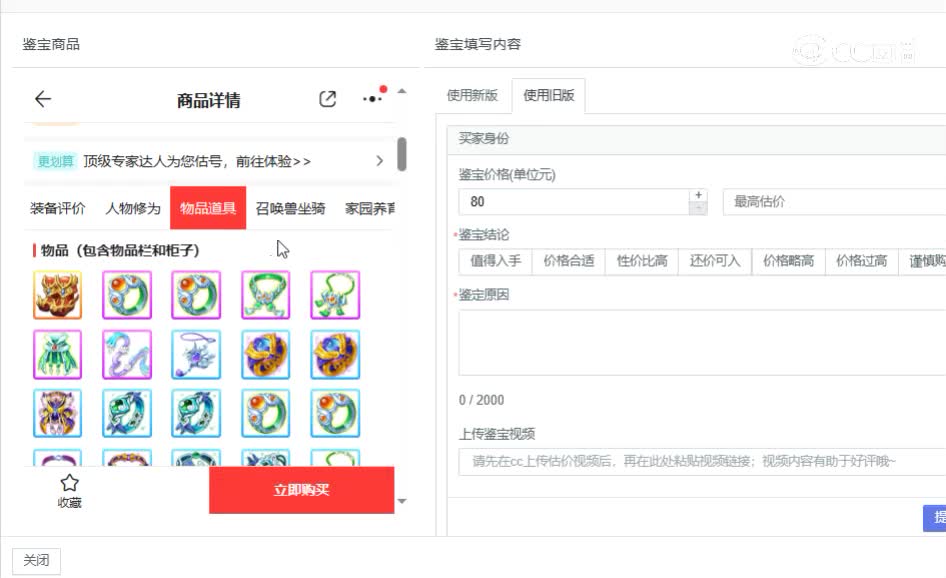
Task: Click the blue submit button at bottom right
Action: click(935, 518)
